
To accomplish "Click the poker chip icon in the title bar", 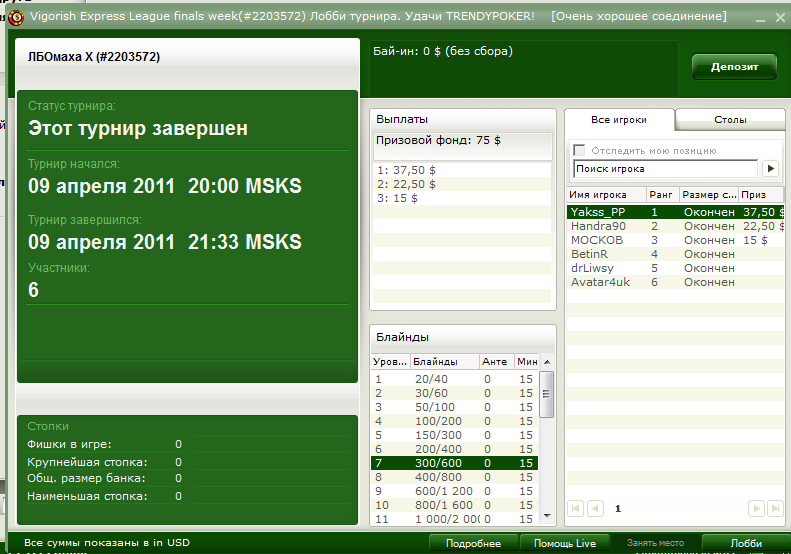I will pos(16,18).
